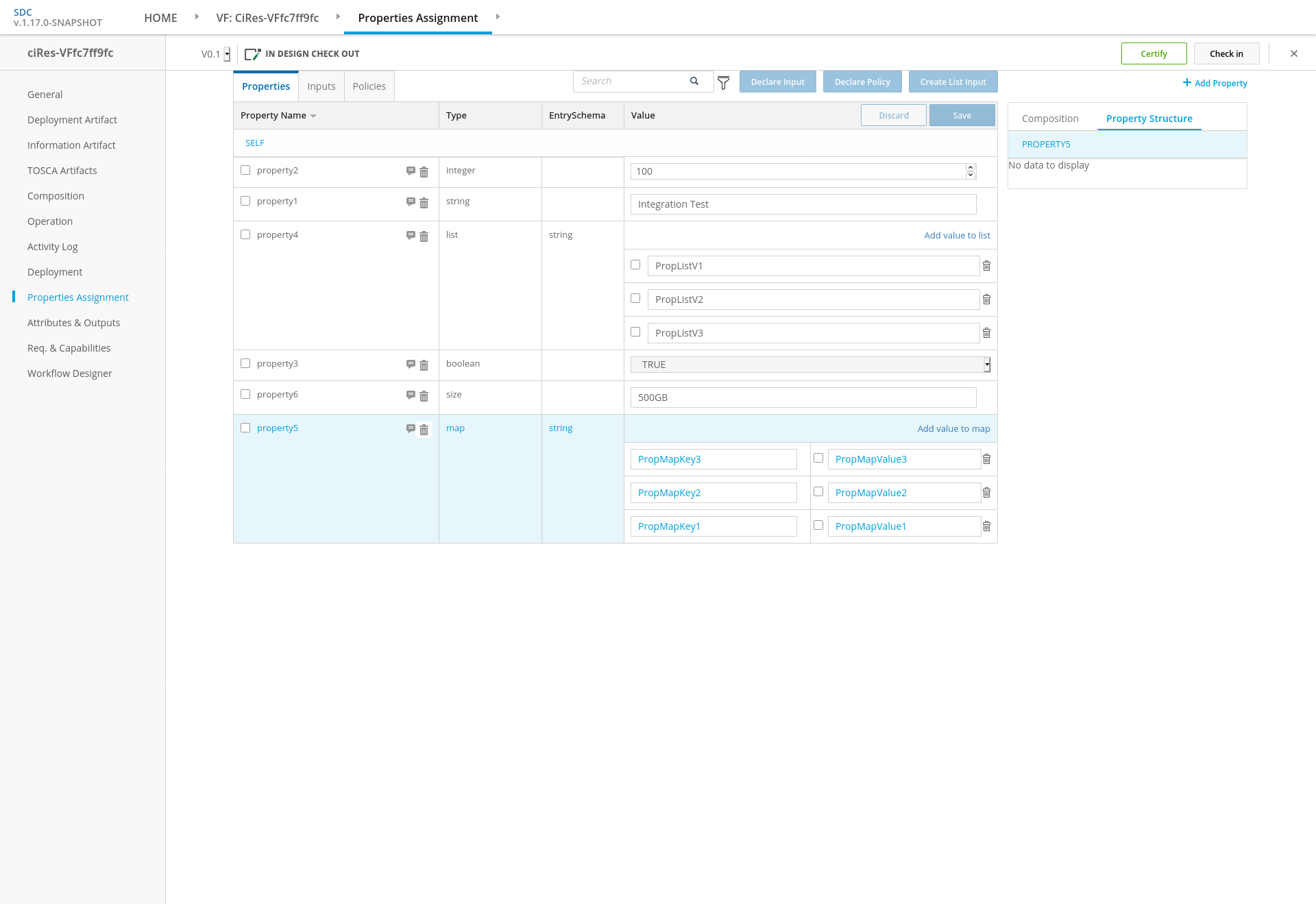Edit the Integration Test value field
This screenshot has height=904, width=1316.
tap(803, 204)
